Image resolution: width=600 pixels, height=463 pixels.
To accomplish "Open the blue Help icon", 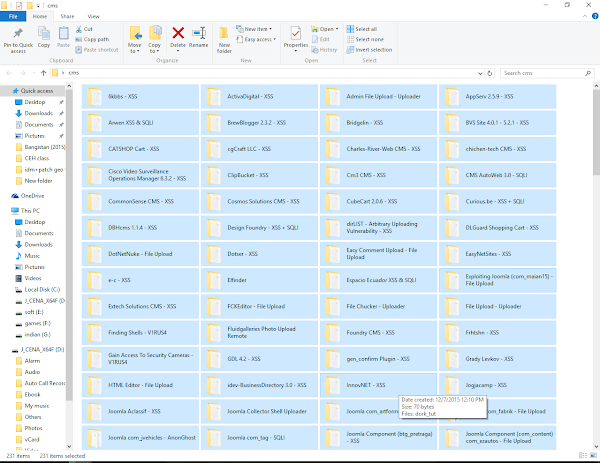I will coord(595,16).
